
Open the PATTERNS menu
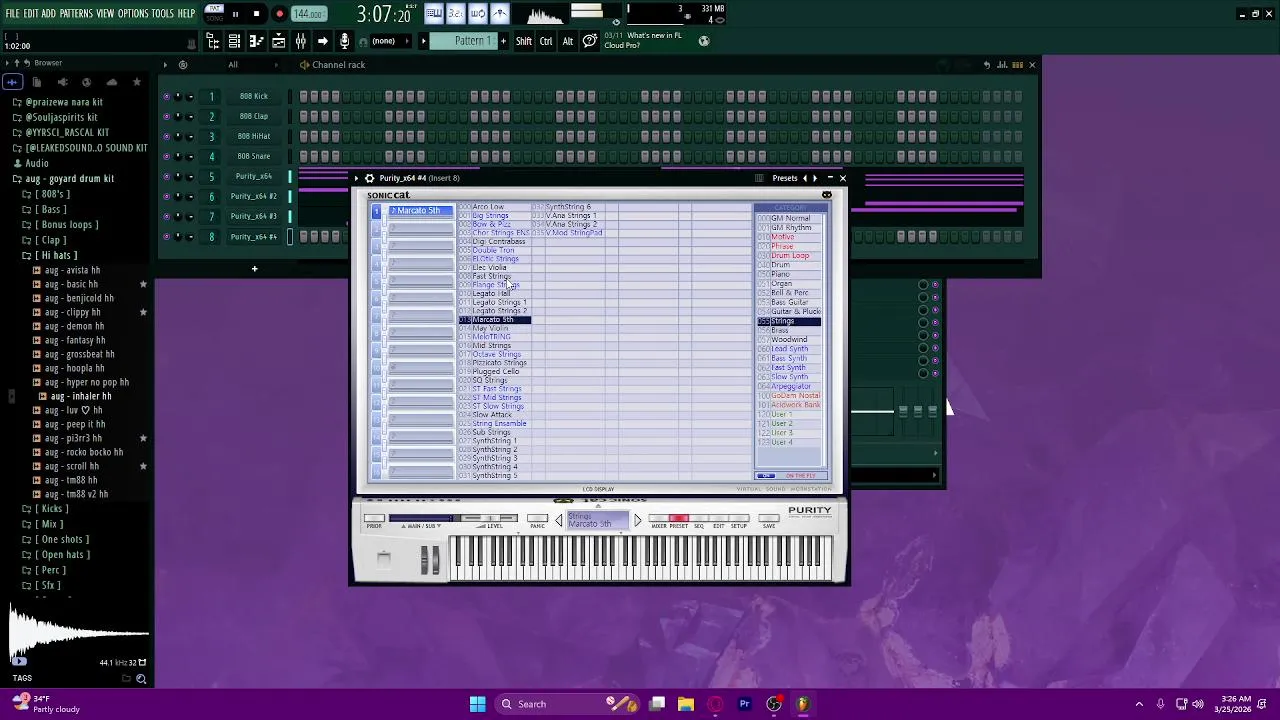(x=76, y=14)
